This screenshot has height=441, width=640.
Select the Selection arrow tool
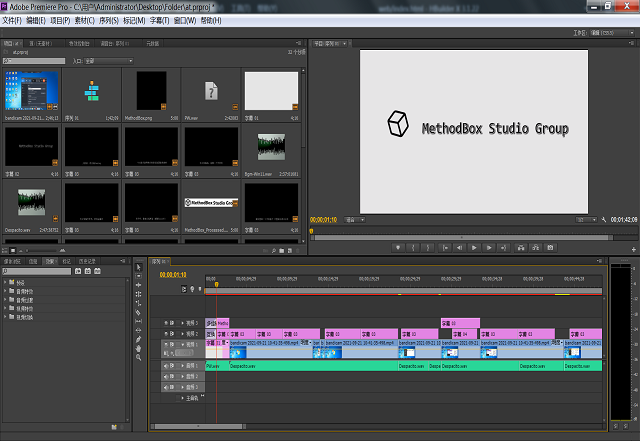[x=138, y=267]
